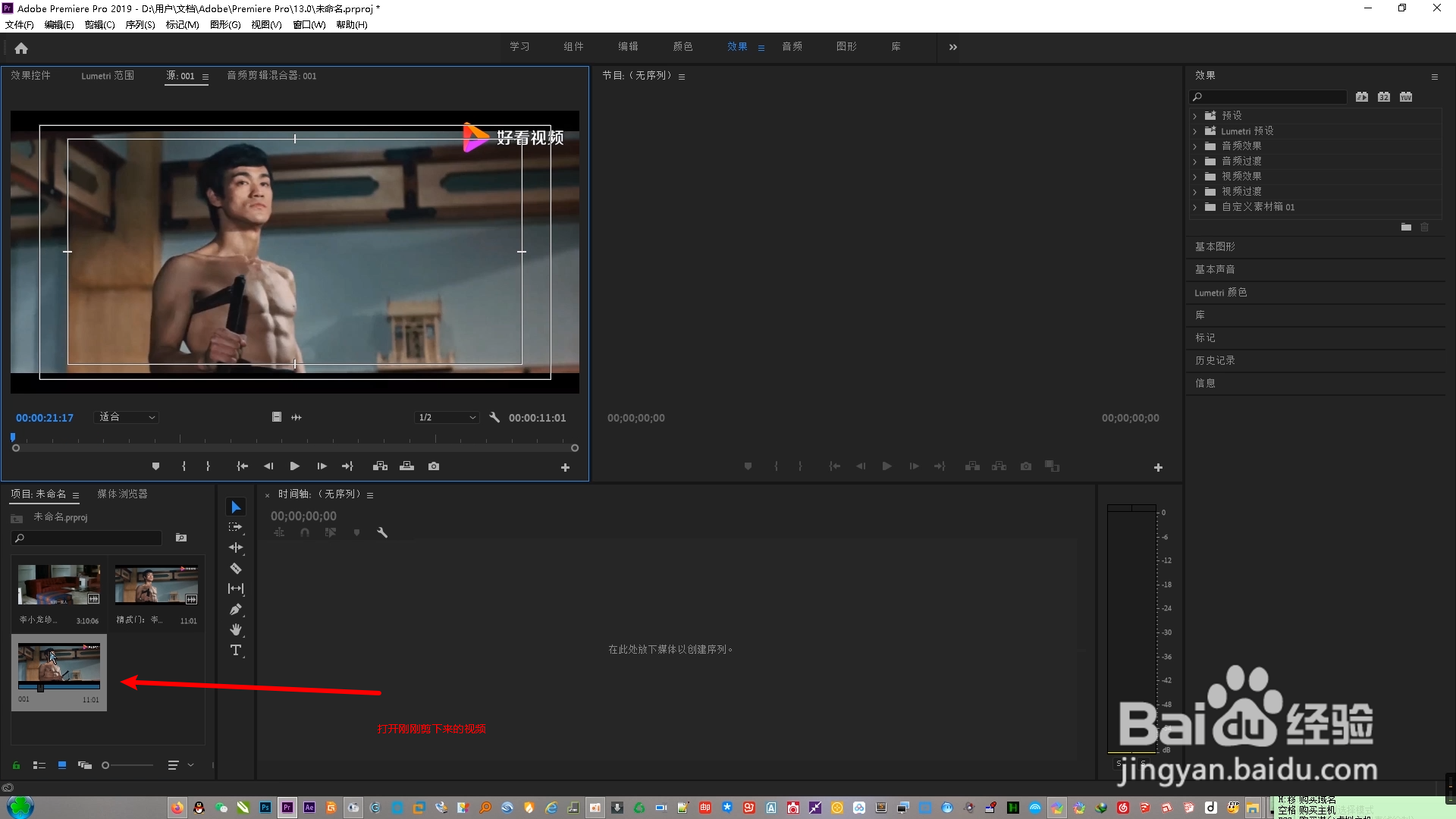This screenshot has width=1456, height=819.
Task: Switch Project panel to Freeform view
Action: pyautogui.click(x=85, y=765)
